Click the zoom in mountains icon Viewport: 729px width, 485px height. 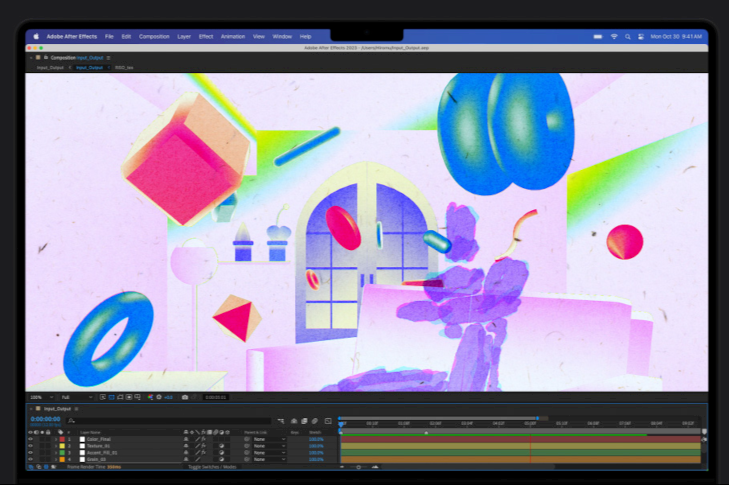[x=375, y=466]
